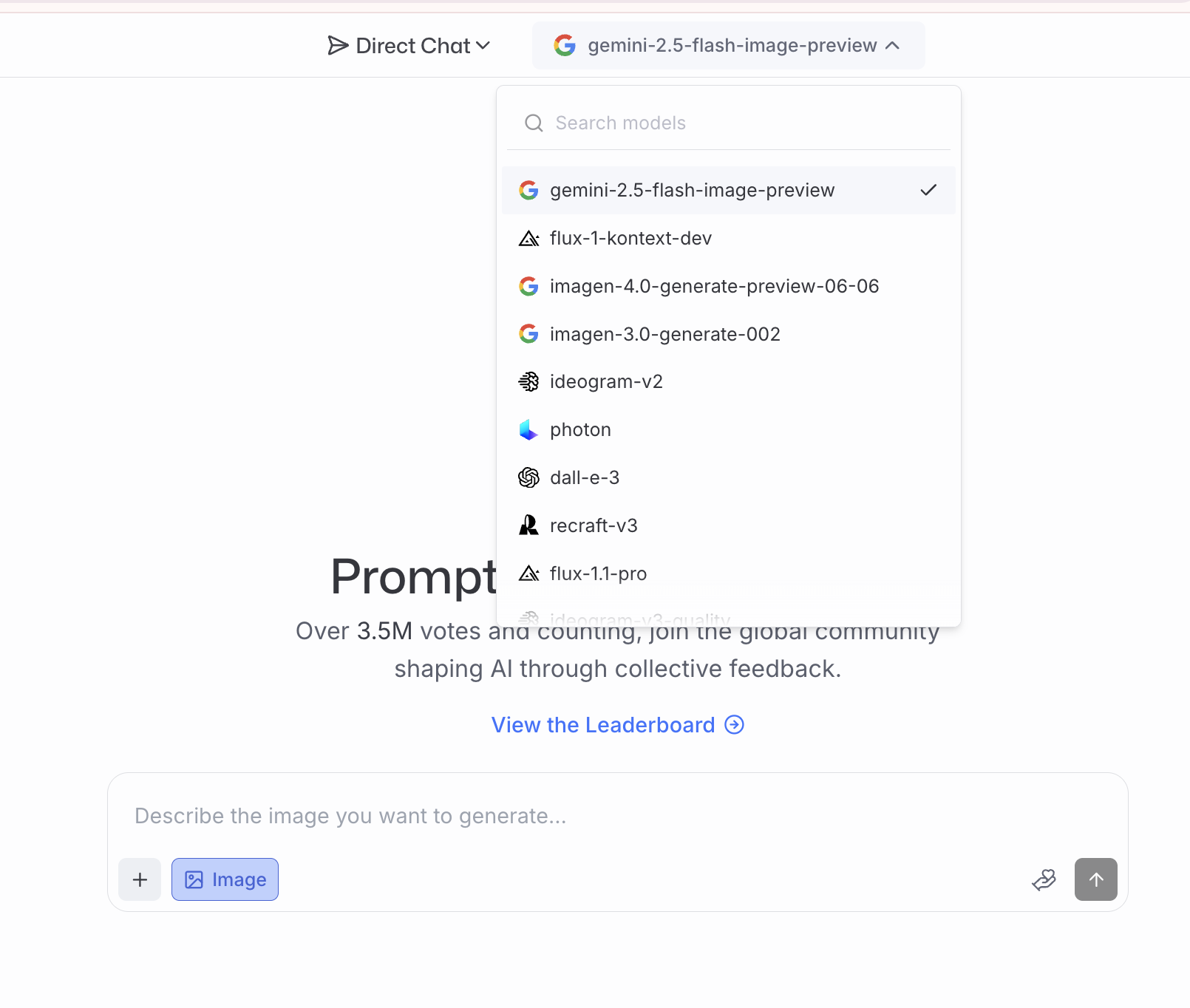Choose imagen-4.0-generate-preview-06-06 model
This screenshot has width=1190, height=1008.
point(714,286)
